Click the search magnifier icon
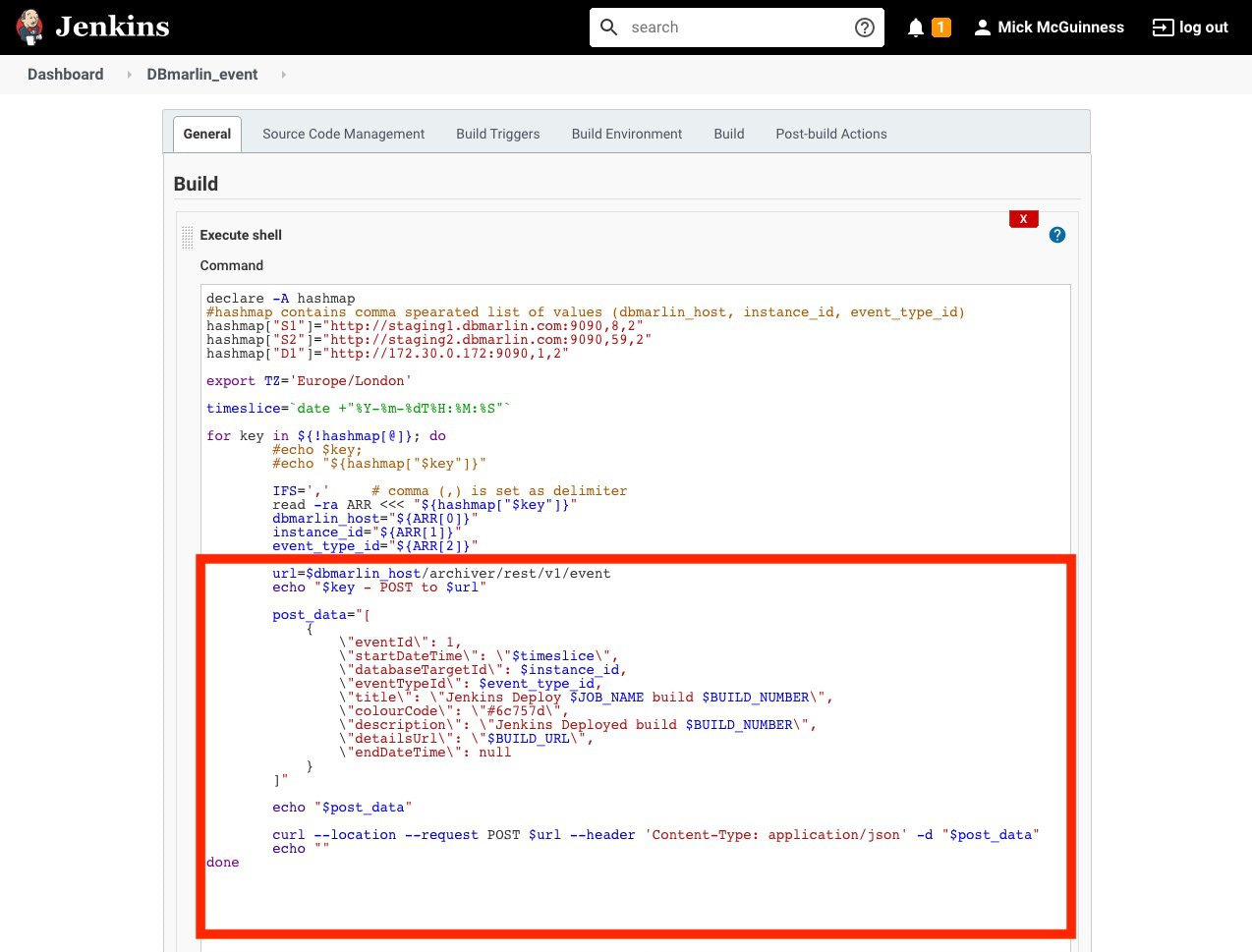 pos(609,28)
